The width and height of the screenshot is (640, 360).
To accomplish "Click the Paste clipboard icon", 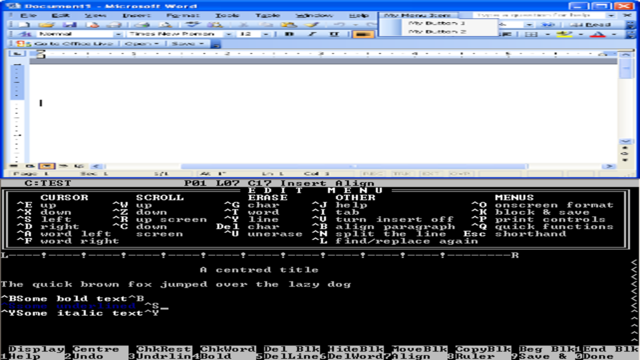I will click(x=289, y=25).
